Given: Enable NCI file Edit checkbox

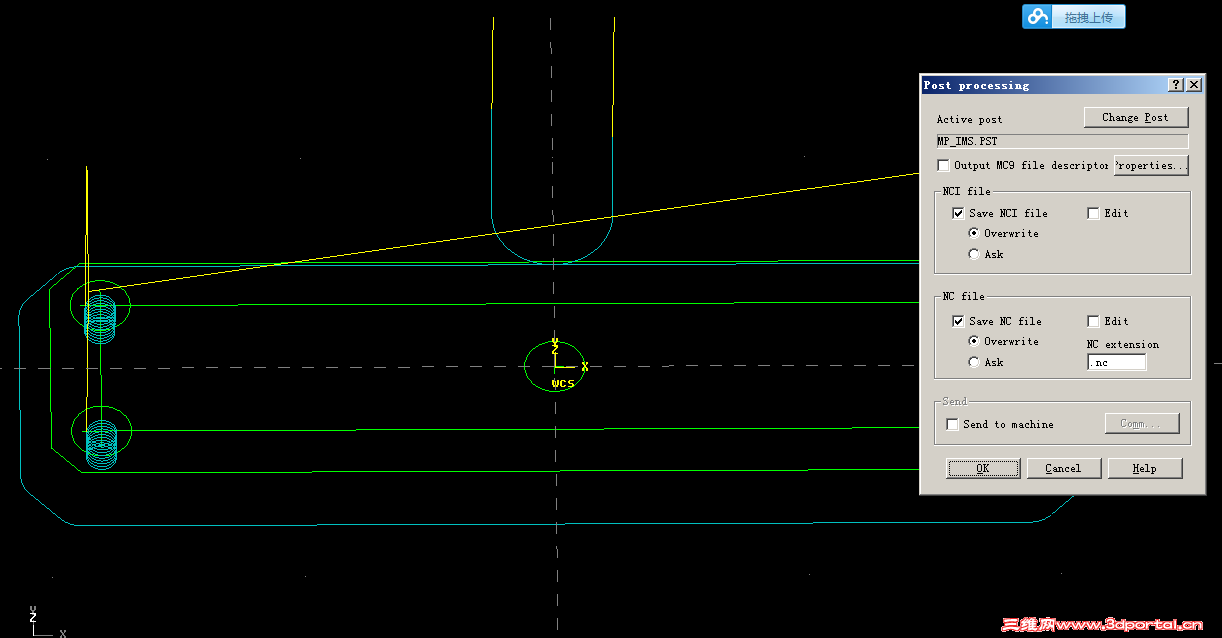Looking at the screenshot, I should pyautogui.click(x=1093, y=213).
